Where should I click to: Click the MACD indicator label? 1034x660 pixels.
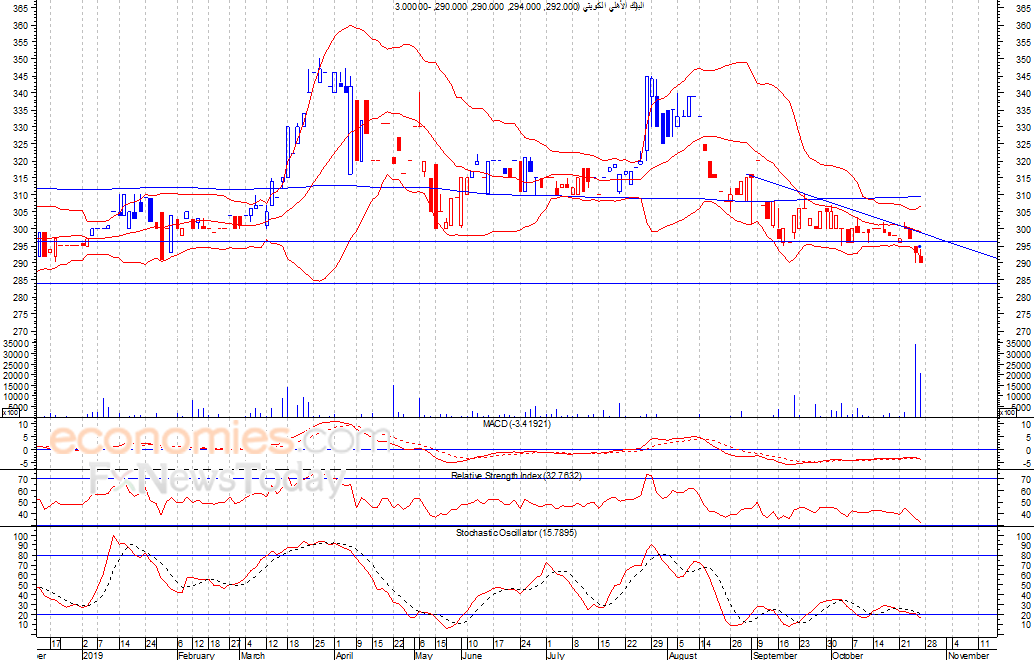pyautogui.click(x=516, y=424)
